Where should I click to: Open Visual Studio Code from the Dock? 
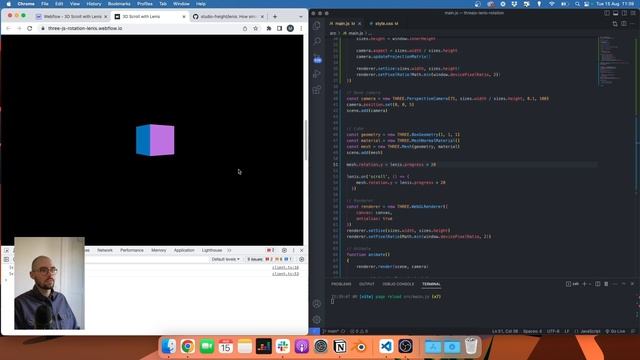(x=386, y=347)
